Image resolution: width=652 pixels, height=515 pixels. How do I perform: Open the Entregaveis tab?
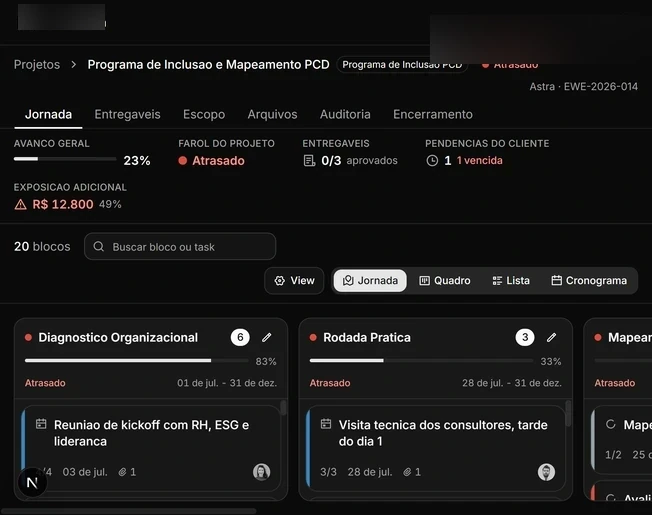tap(127, 114)
